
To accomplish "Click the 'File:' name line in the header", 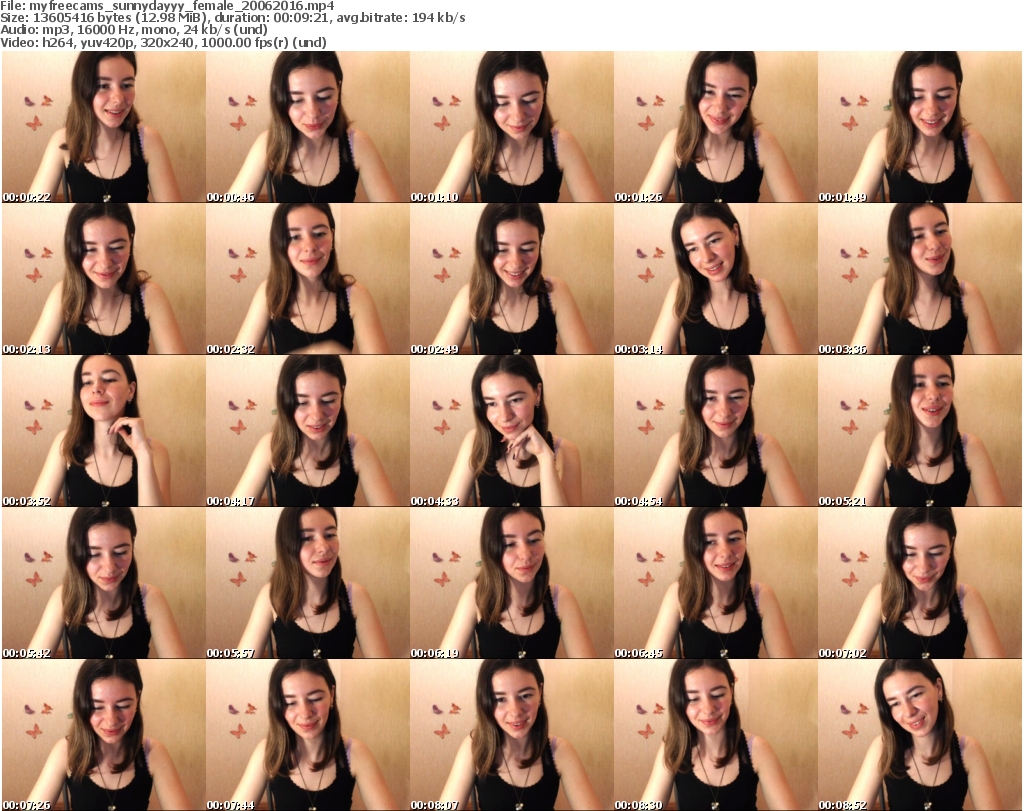I will point(167,6).
